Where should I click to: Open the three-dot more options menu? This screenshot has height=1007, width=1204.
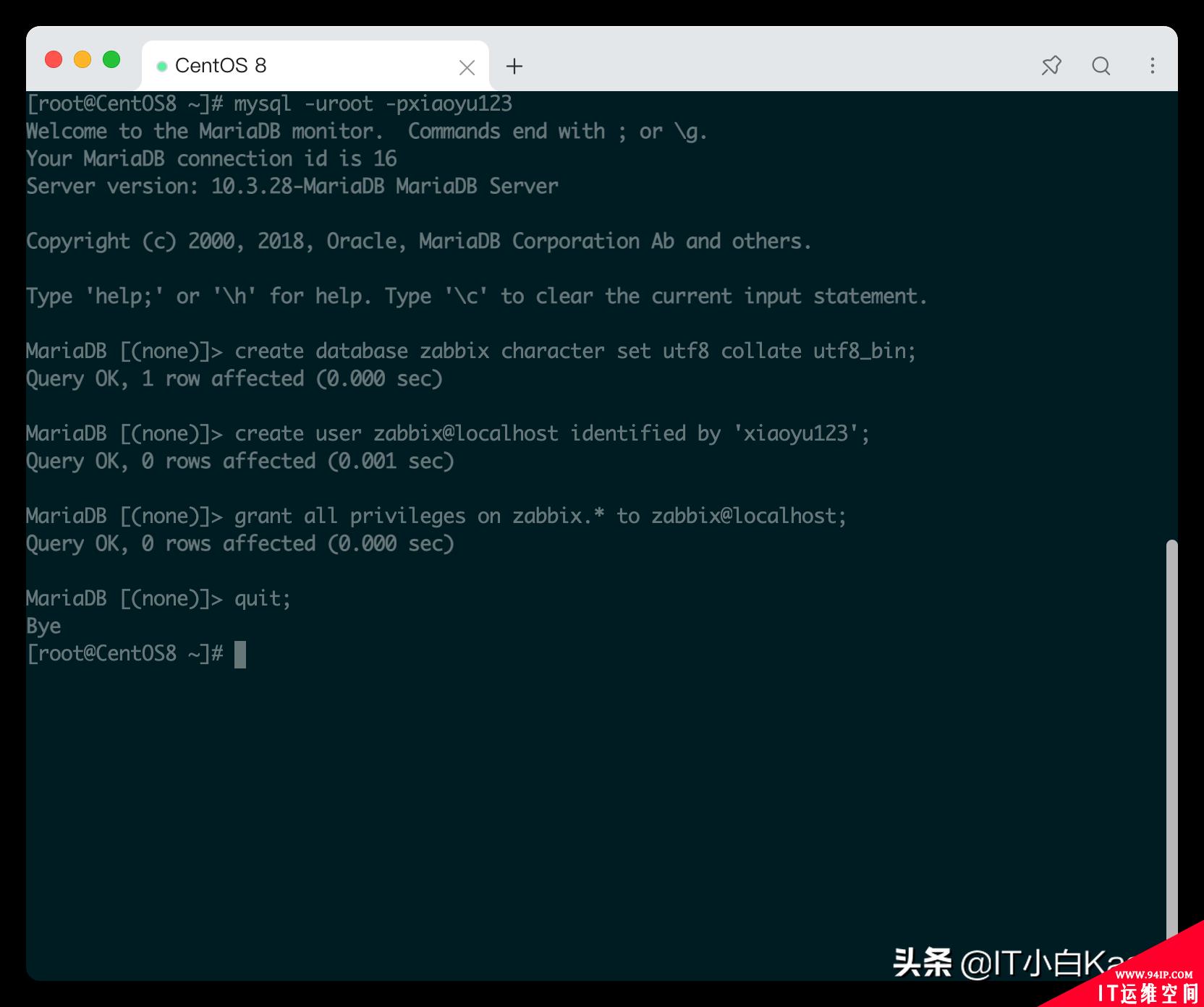pyautogui.click(x=1153, y=66)
